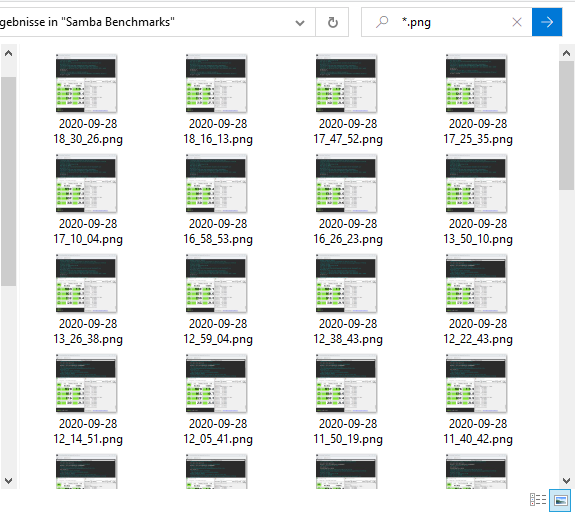576x513 pixels.
Task: Click file name label 11_50_19.png
Action: 348,440
